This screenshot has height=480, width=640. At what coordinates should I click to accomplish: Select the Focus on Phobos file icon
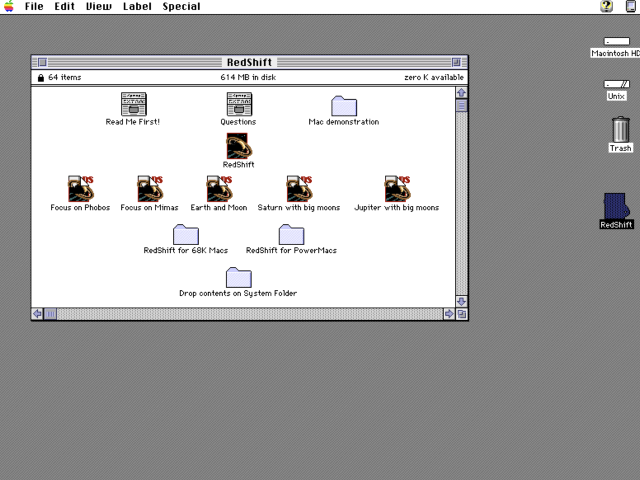81,189
